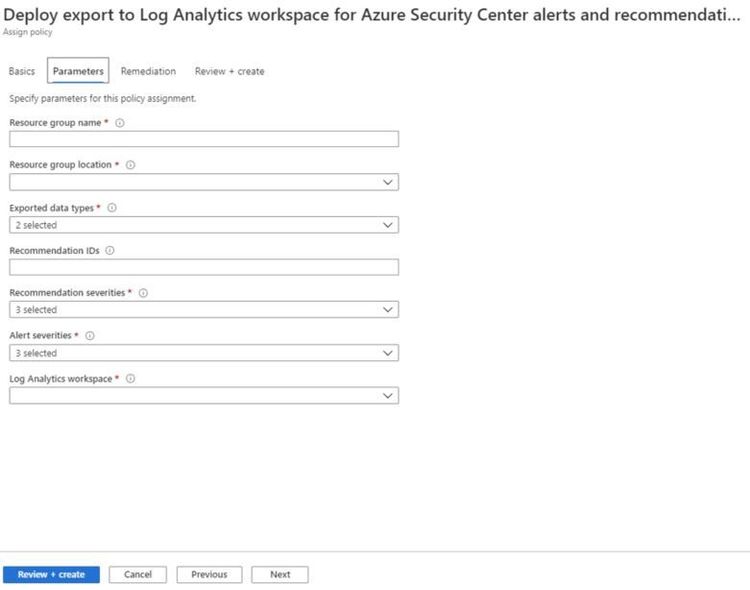This screenshot has width=750, height=590.
Task: Focus the Resource group name field
Action: pyautogui.click(x=204, y=139)
